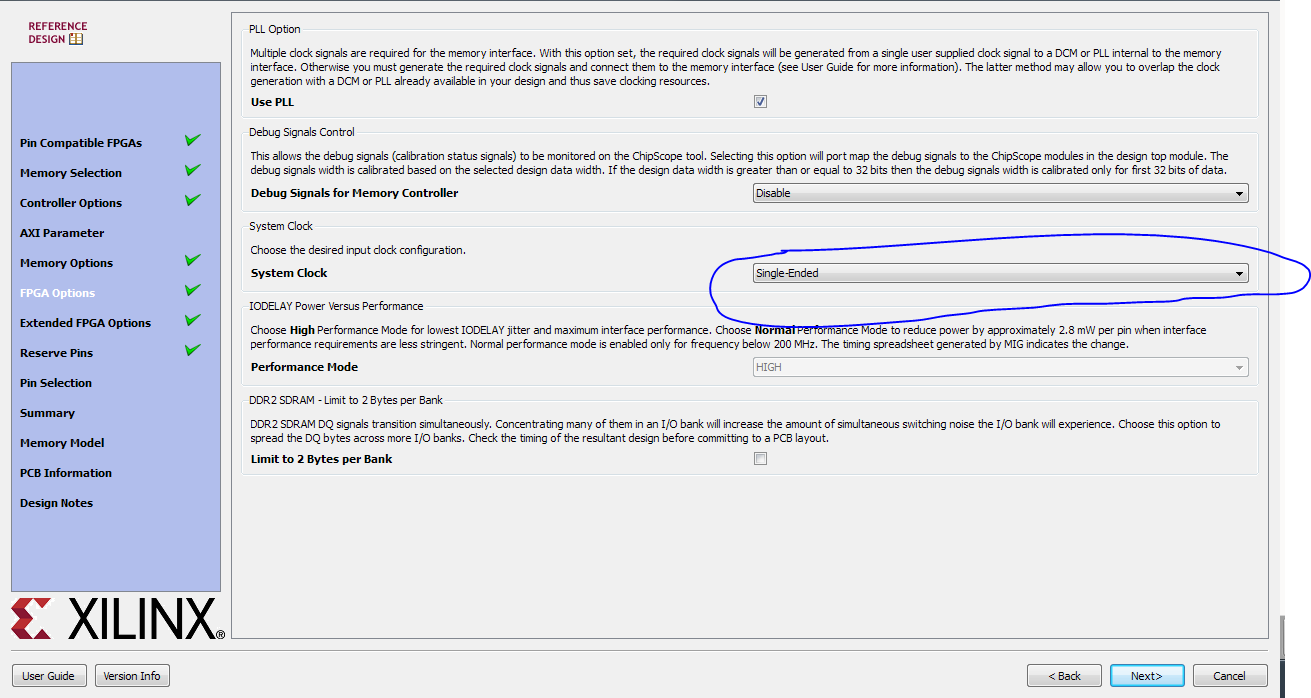Click the 'PLL Option' section heading

click(275, 29)
